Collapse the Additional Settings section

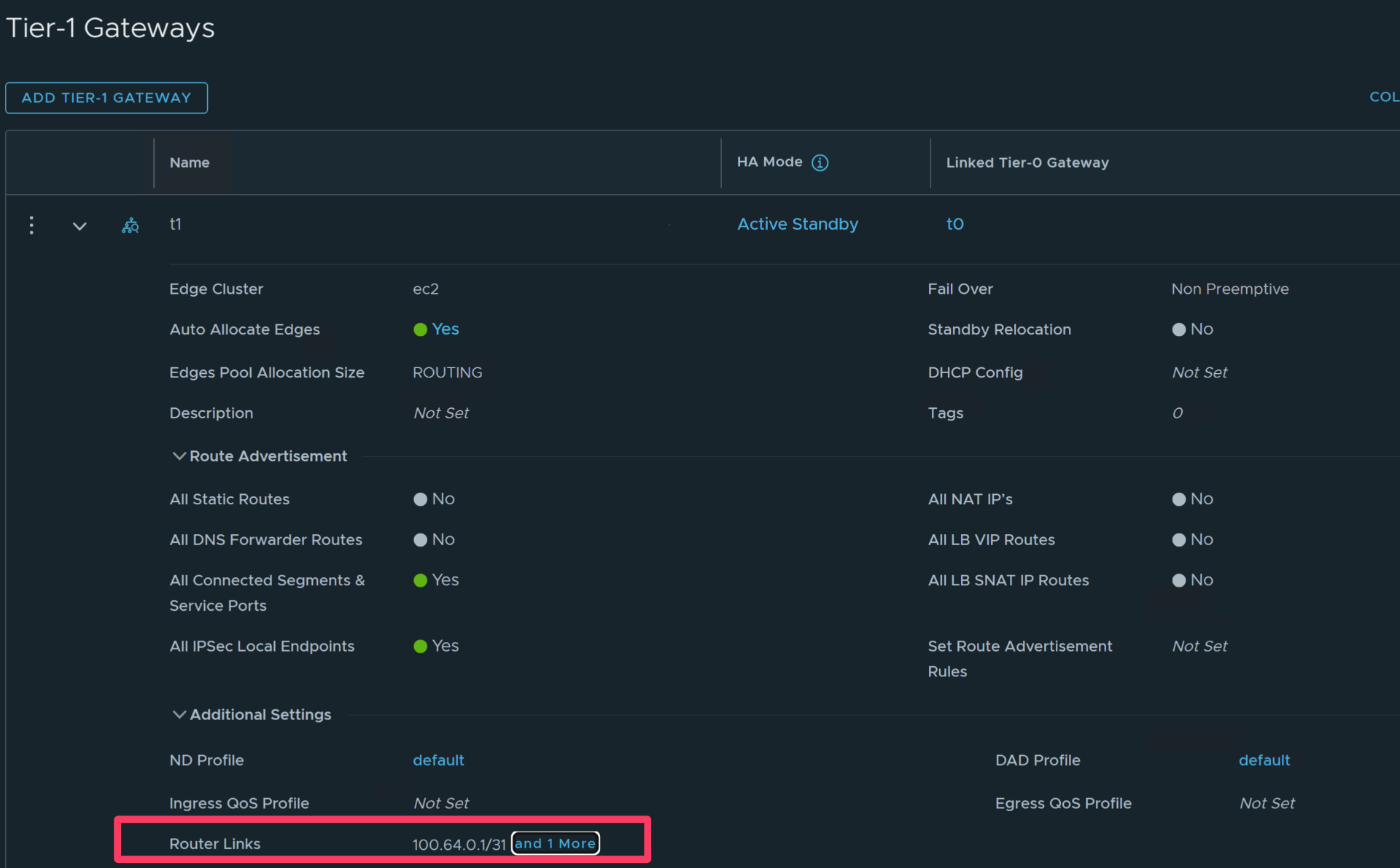[179, 714]
